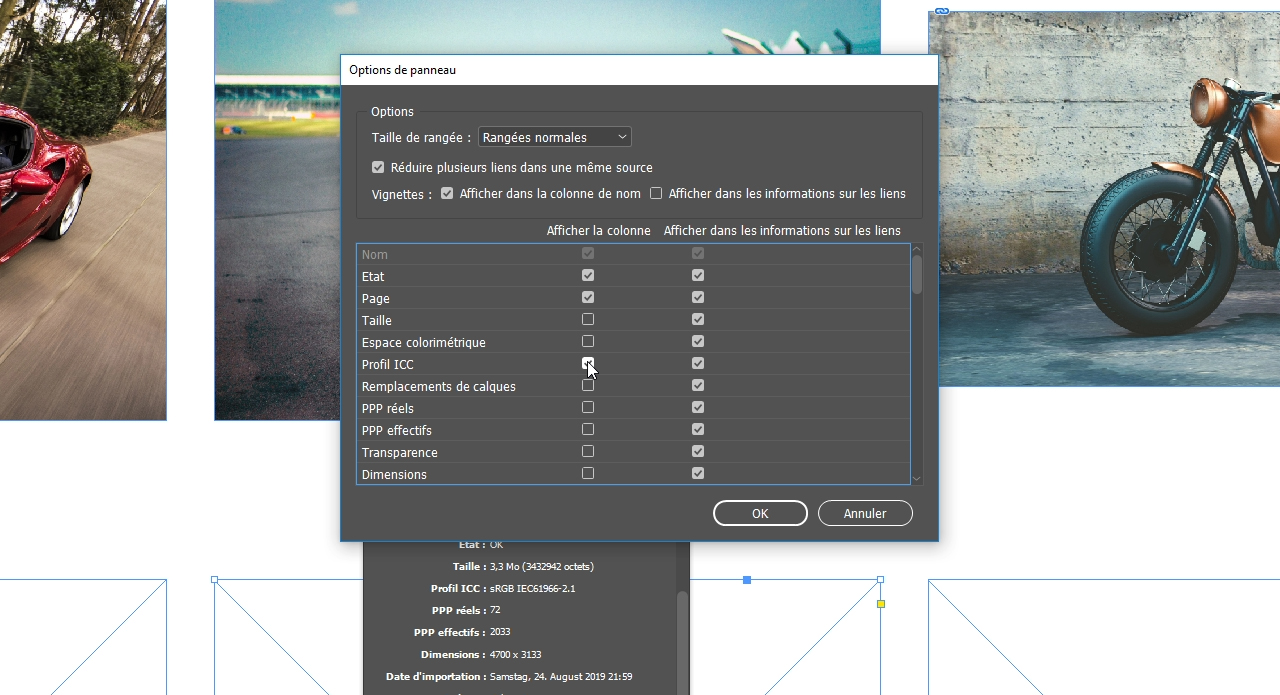Confirm the panel options with OK
Image resolution: width=1280 pixels, height=695 pixels.
click(x=760, y=513)
